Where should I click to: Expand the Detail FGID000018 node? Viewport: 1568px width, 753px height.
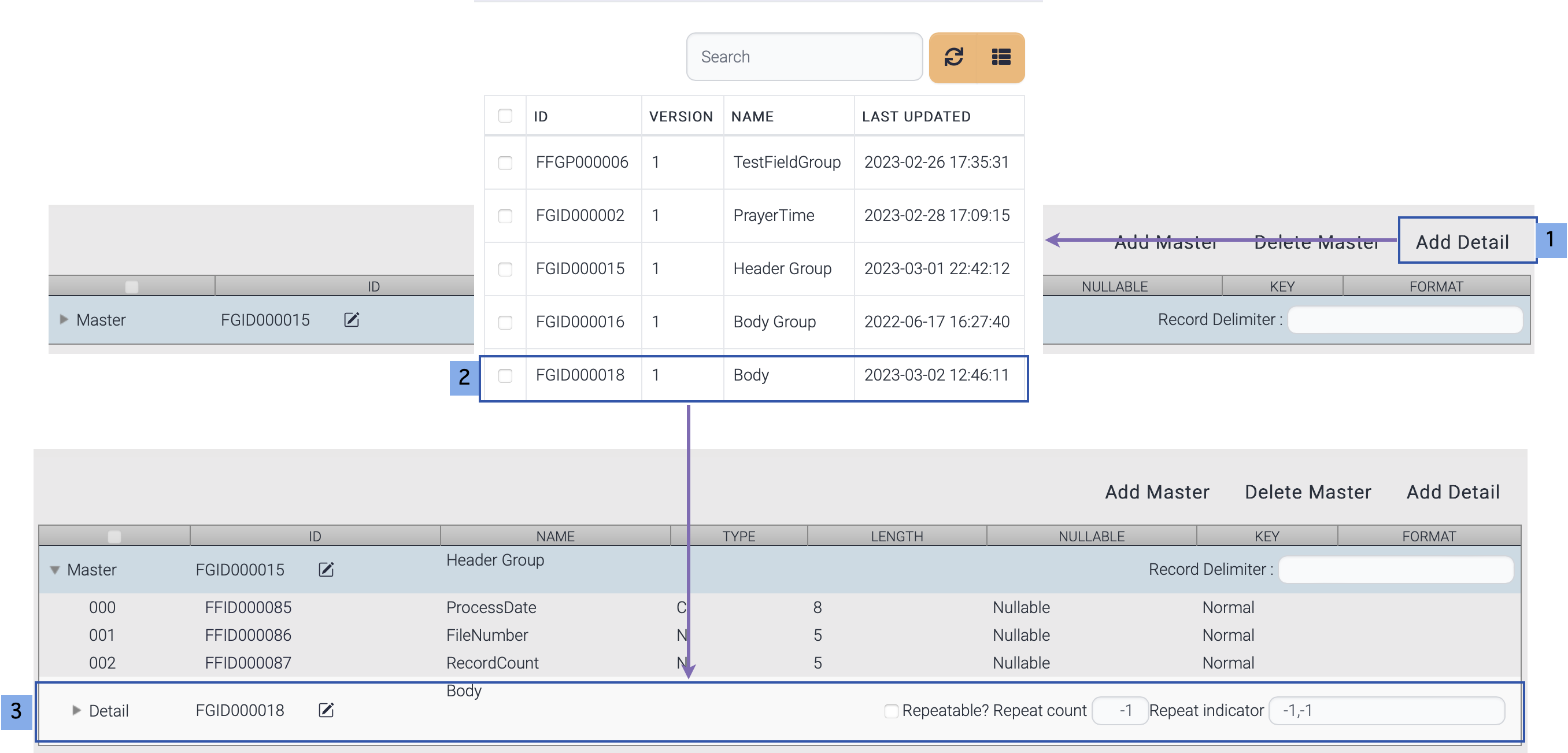[76, 710]
